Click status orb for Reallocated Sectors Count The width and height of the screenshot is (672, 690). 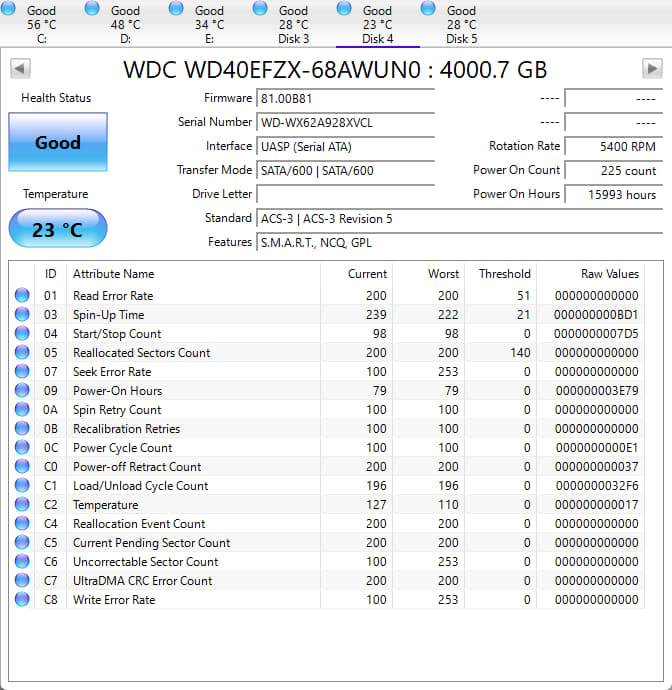tap(22, 352)
